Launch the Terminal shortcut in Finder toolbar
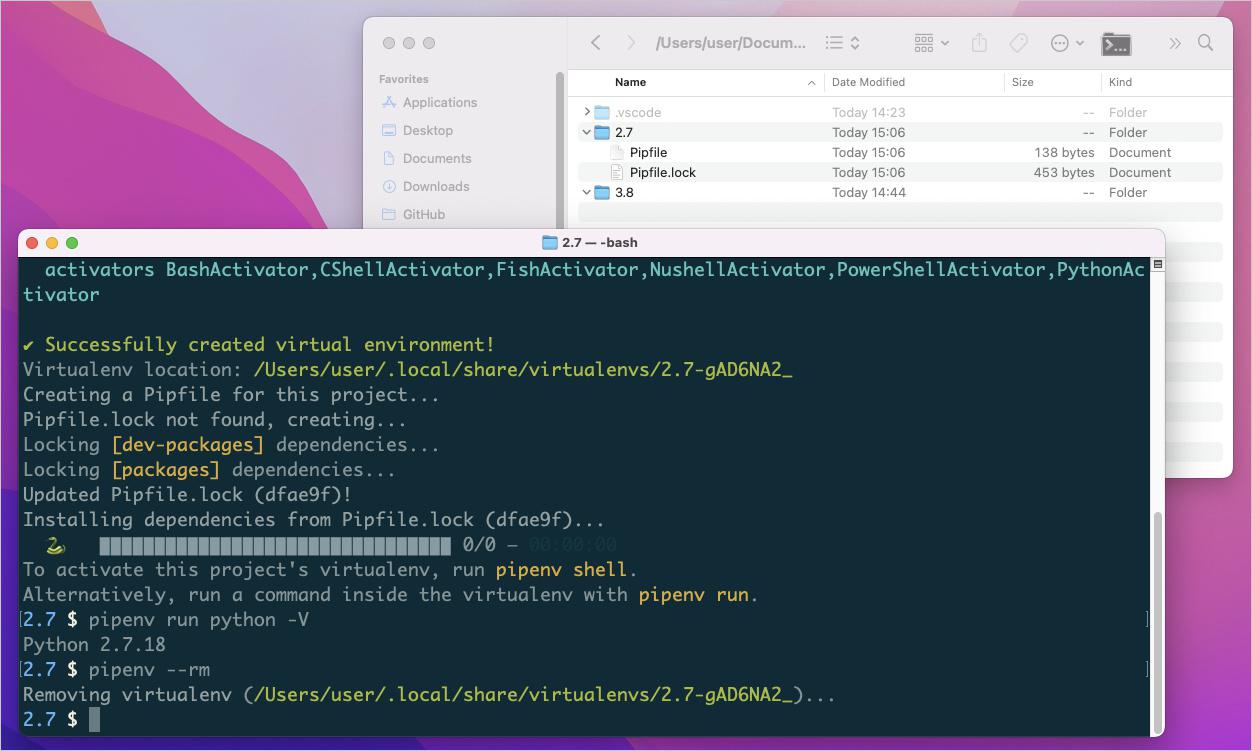 tap(1116, 43)
